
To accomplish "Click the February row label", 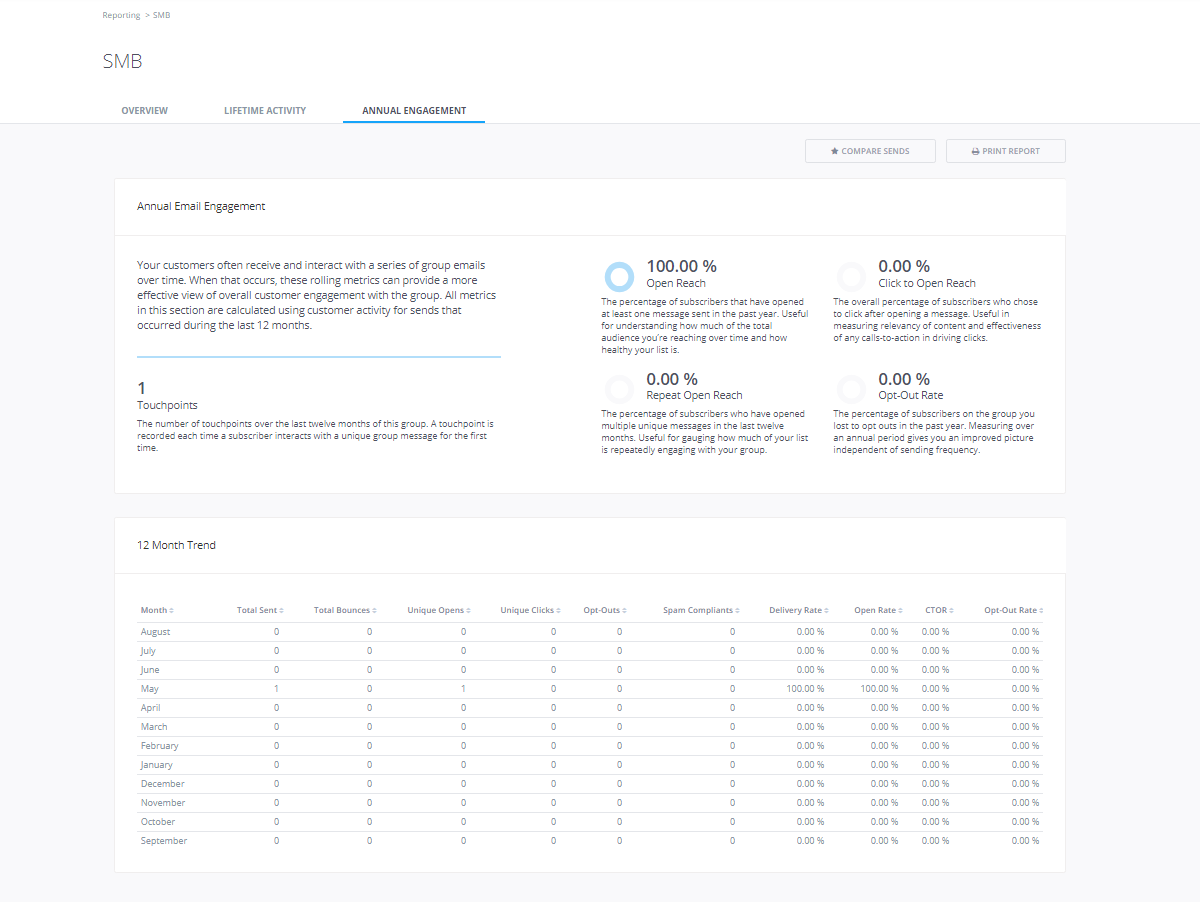I will 160,746.
